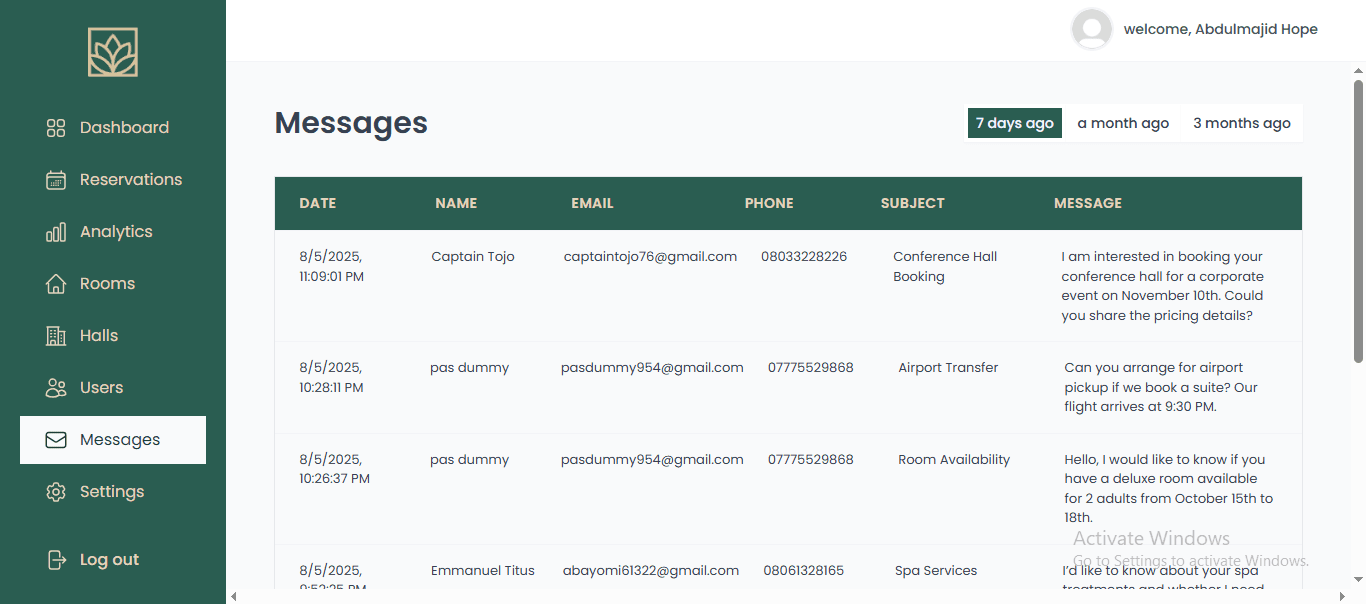Click captaintojo76@gmail.com email address

[650, 256]
